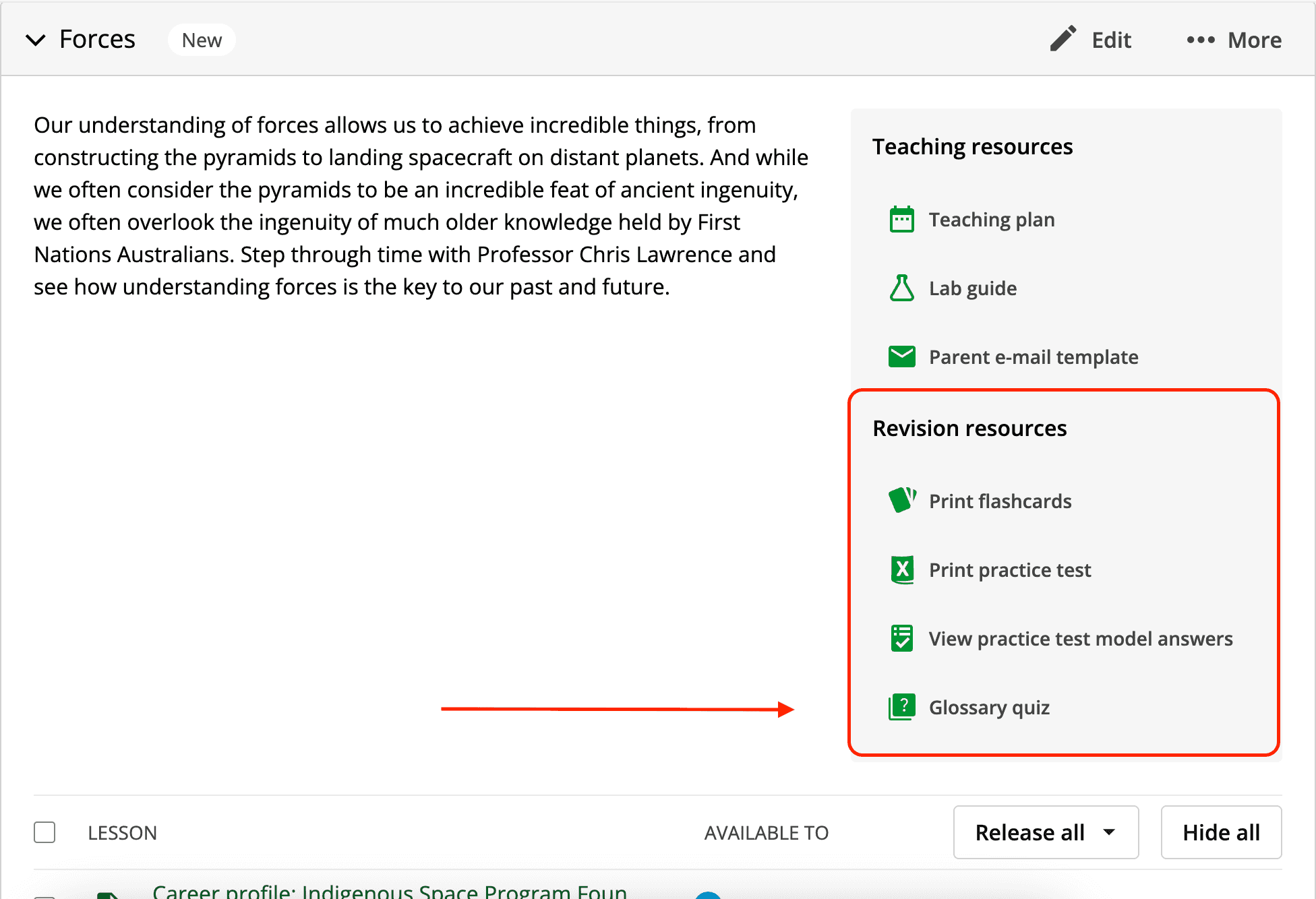Image resolution: width=1316 pixels, height=899 pixels.
Task: Click the Print flashcards cards icon
Action: coord(902,500)
